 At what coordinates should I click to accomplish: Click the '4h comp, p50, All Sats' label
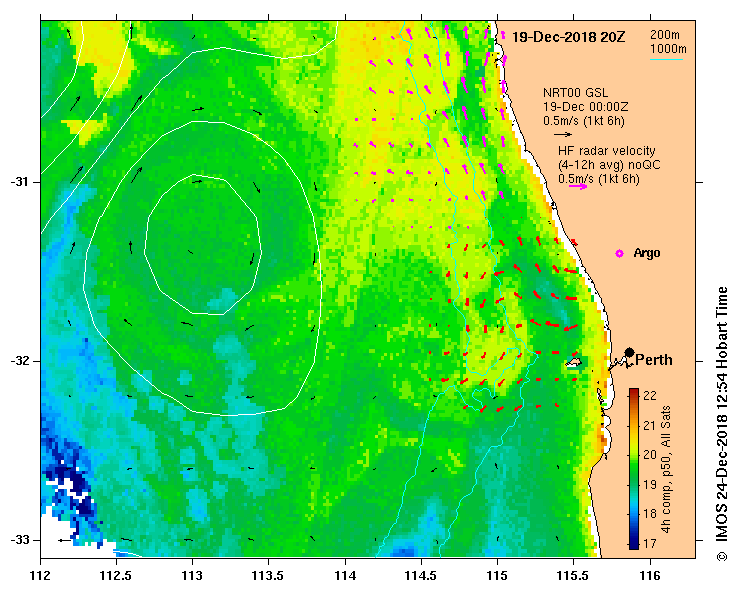pos(665,469)
